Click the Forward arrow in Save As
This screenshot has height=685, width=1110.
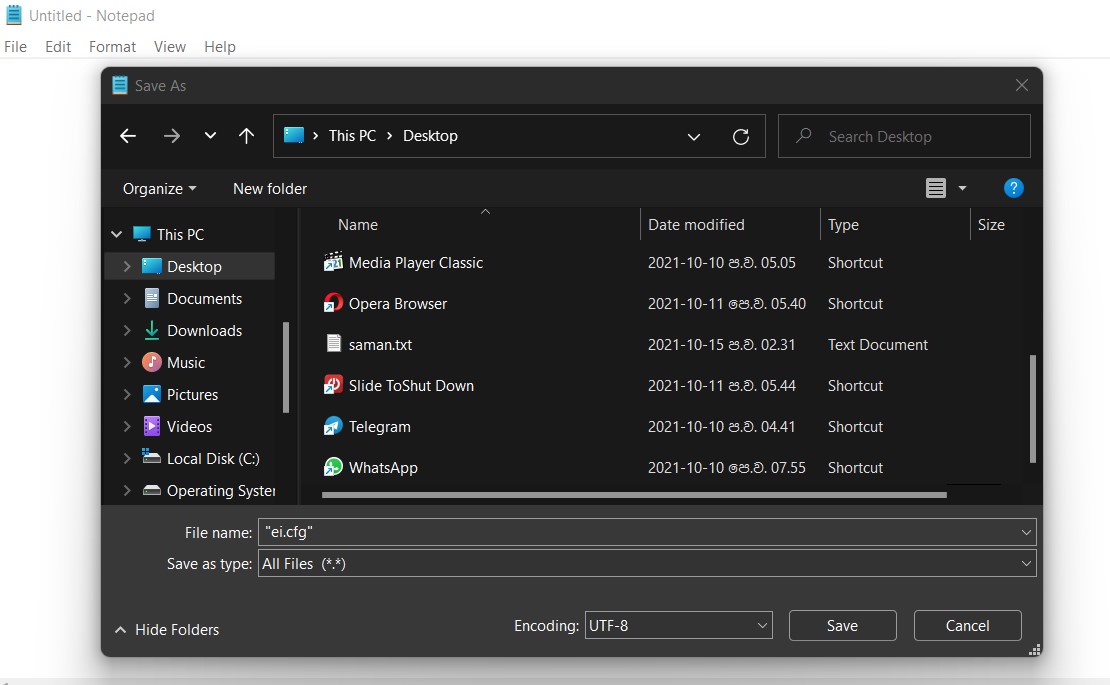171,136
